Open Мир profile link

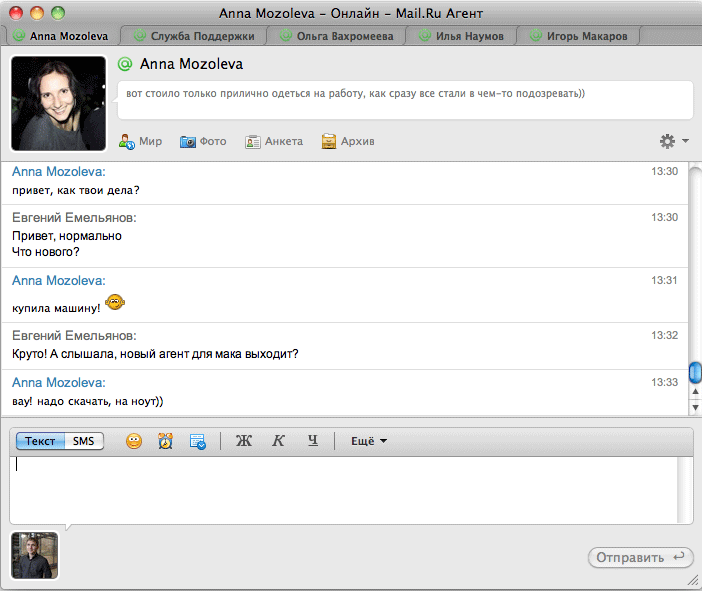140,141
